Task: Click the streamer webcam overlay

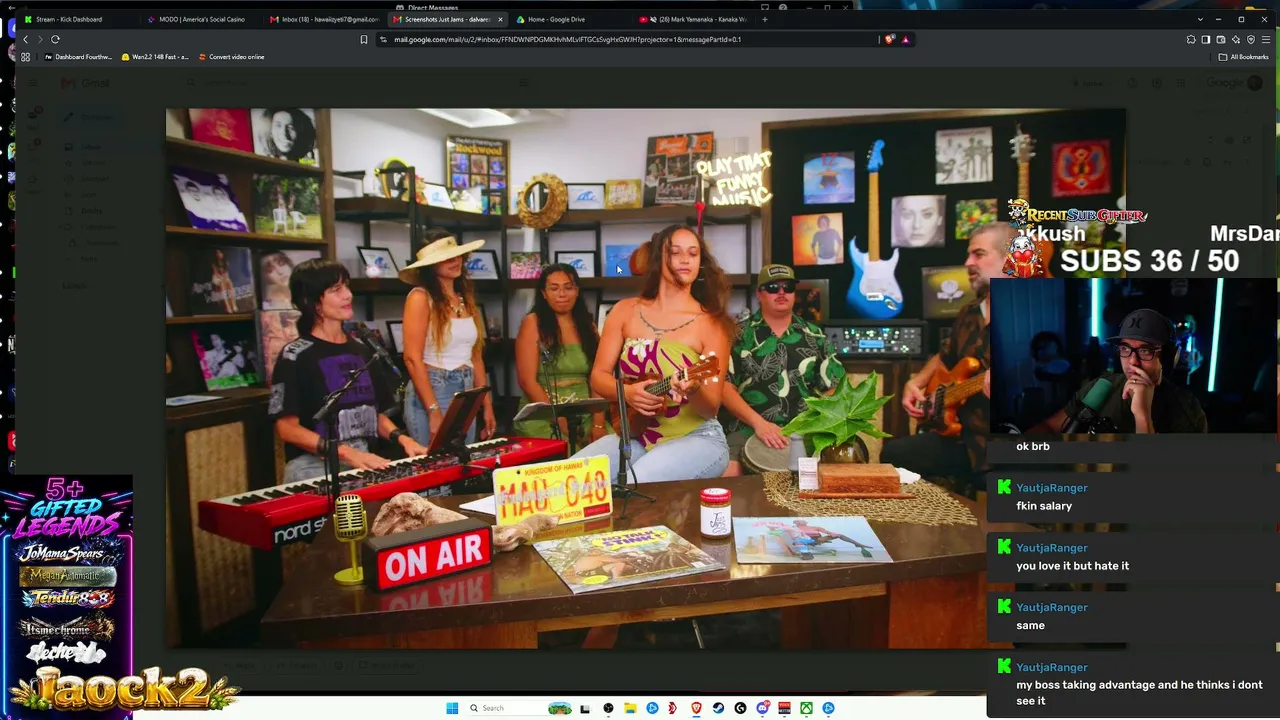Action: (x=1135, y=356)
